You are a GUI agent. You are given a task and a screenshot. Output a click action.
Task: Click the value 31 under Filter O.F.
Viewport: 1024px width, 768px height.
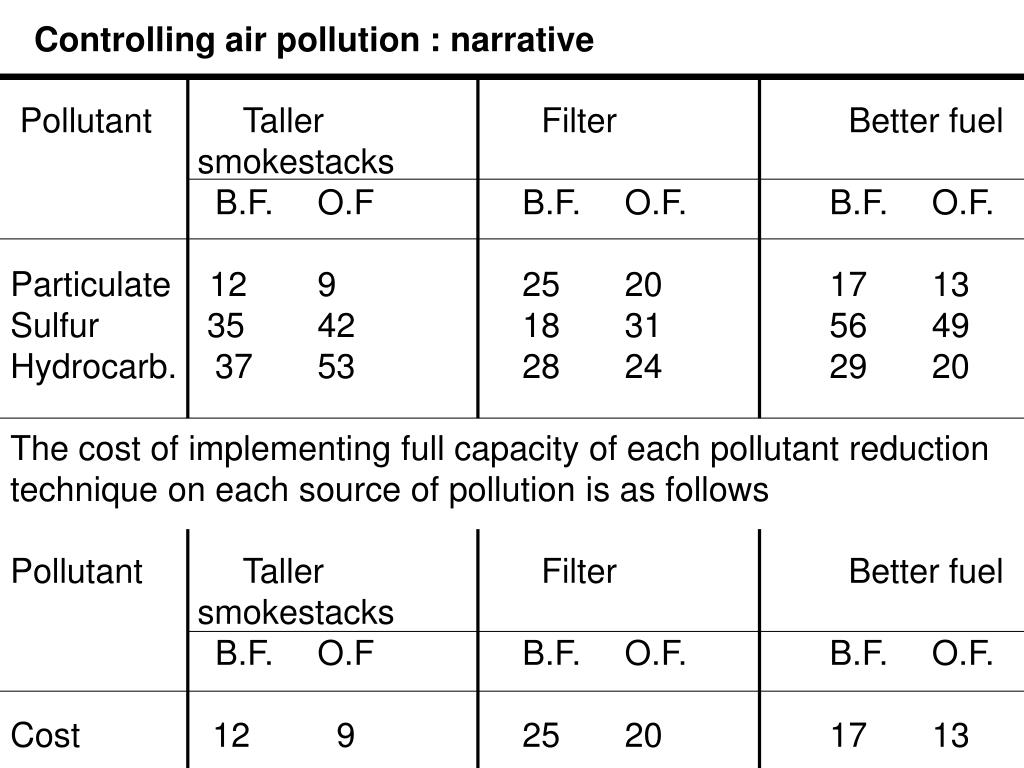click(x=643, y=326)
